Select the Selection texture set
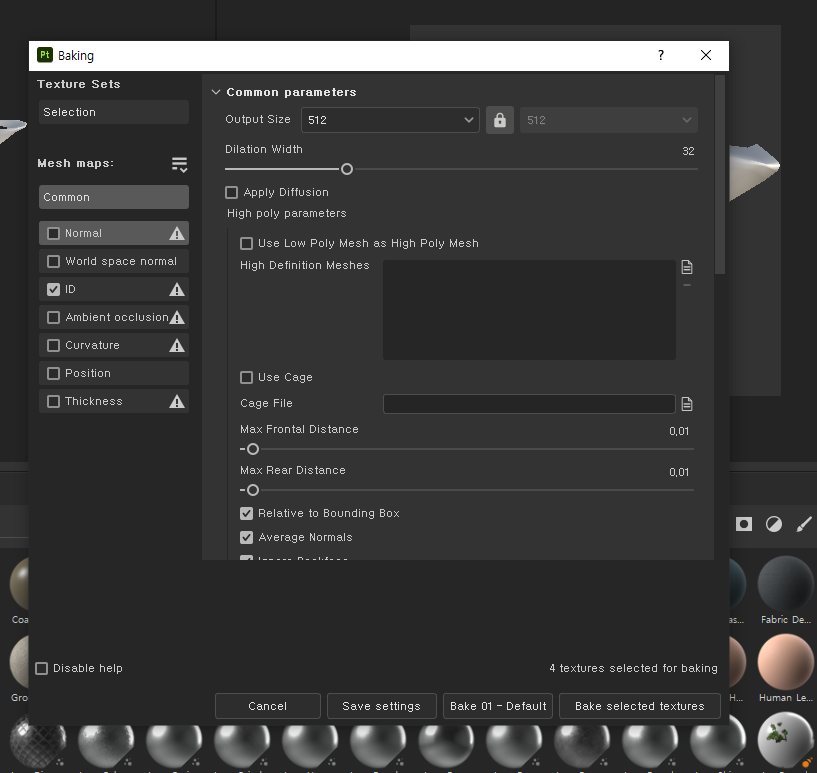The width and height of the screenshot is (817, 773). [114, 113]
